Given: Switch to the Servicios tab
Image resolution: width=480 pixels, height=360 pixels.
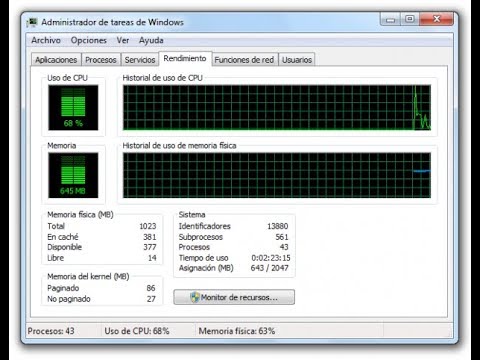Looking at the screenshot, I should click(x=140, y=60).
